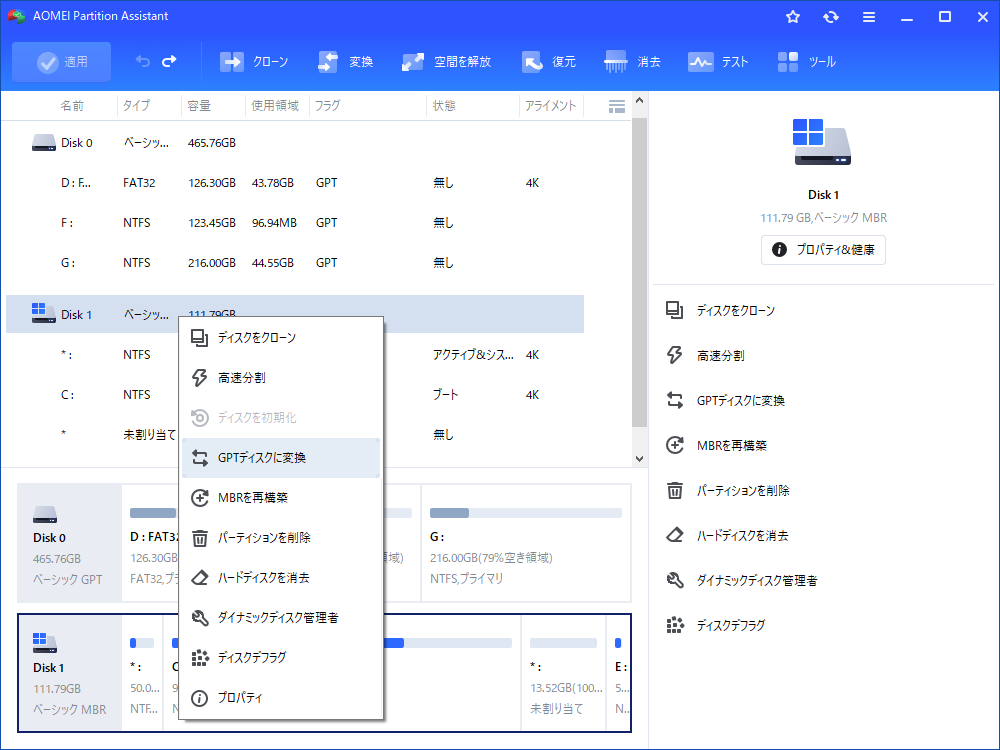Click the プロパティ&健康 button
Screen dimensions: 1000x750
pos(823,250)
